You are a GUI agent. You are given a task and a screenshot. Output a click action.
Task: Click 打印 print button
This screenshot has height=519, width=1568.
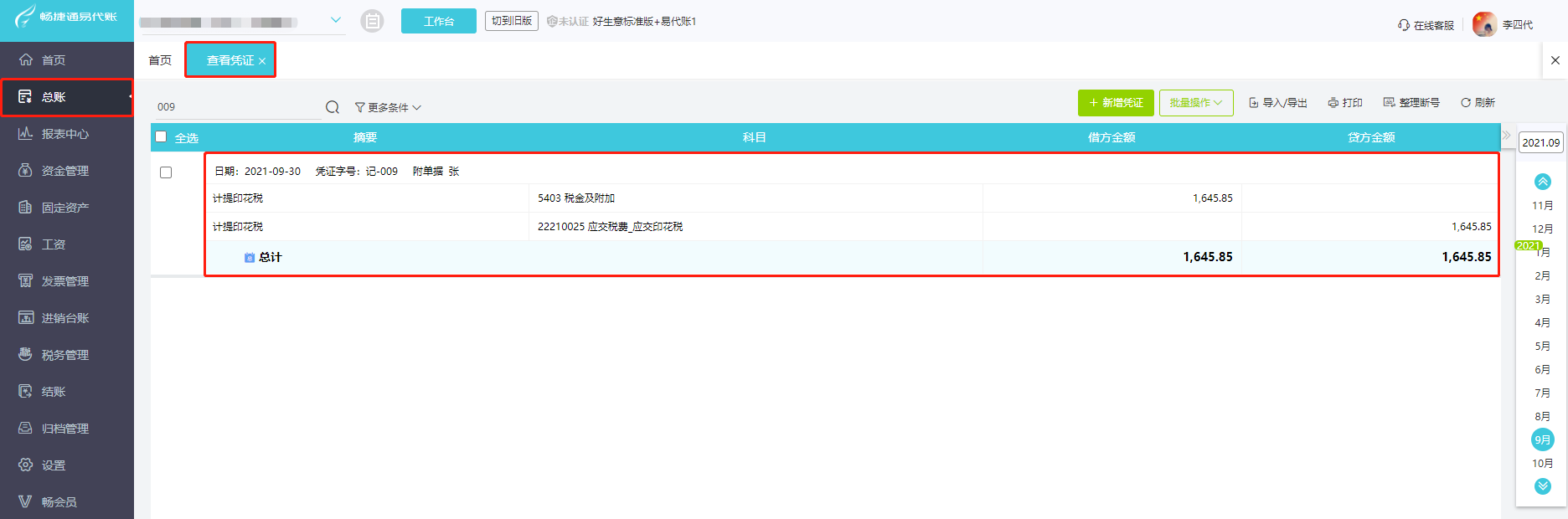click(1345, 103)
